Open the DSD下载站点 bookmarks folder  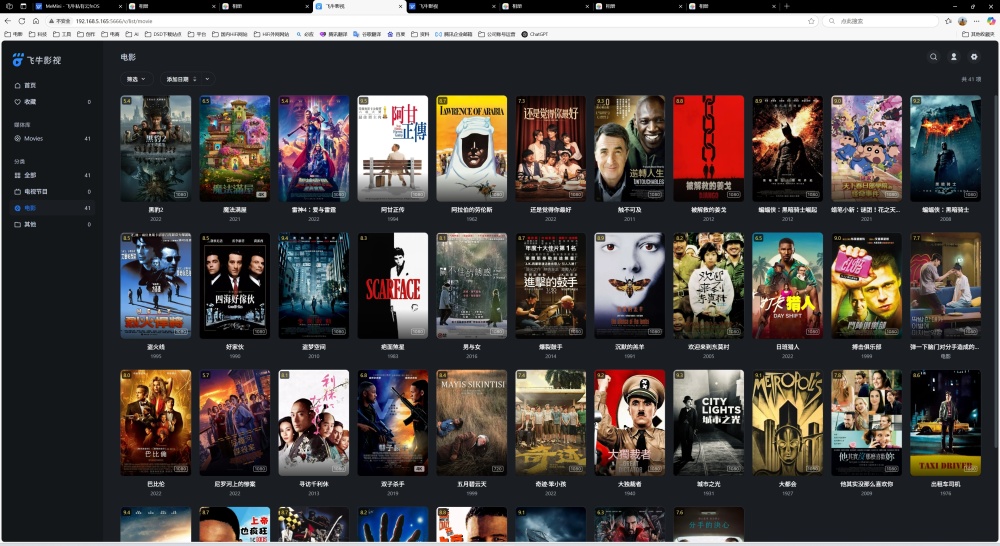point(163,34)
